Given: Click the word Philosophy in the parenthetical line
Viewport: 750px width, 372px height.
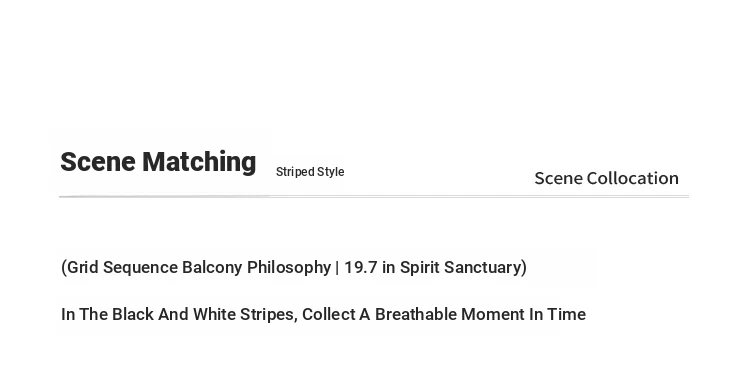Looking at the screenshot, I should tap(289, 268).
